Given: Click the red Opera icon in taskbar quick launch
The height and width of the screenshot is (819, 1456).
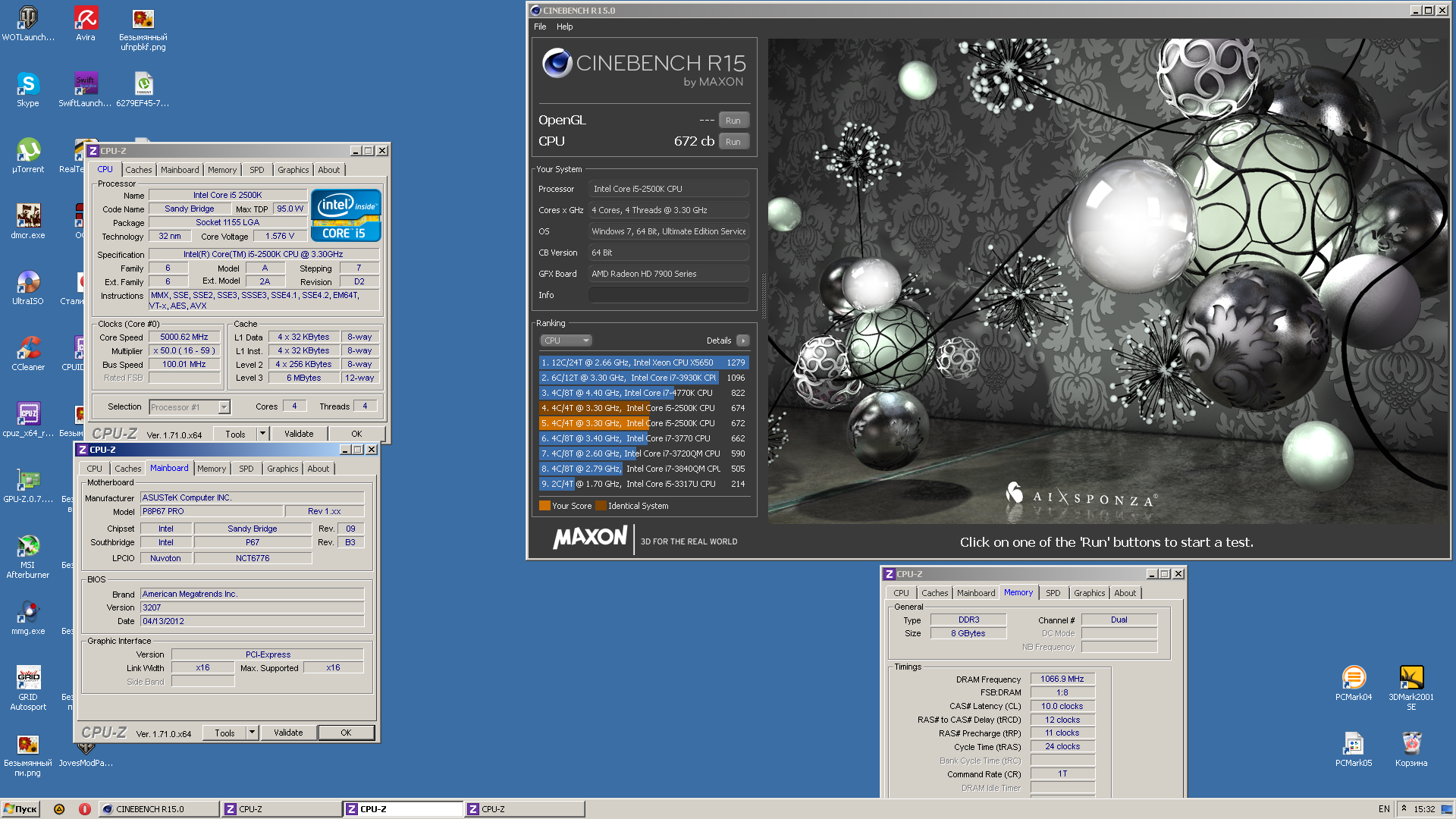Looking at the screenshot, I should tap(85, 809).
